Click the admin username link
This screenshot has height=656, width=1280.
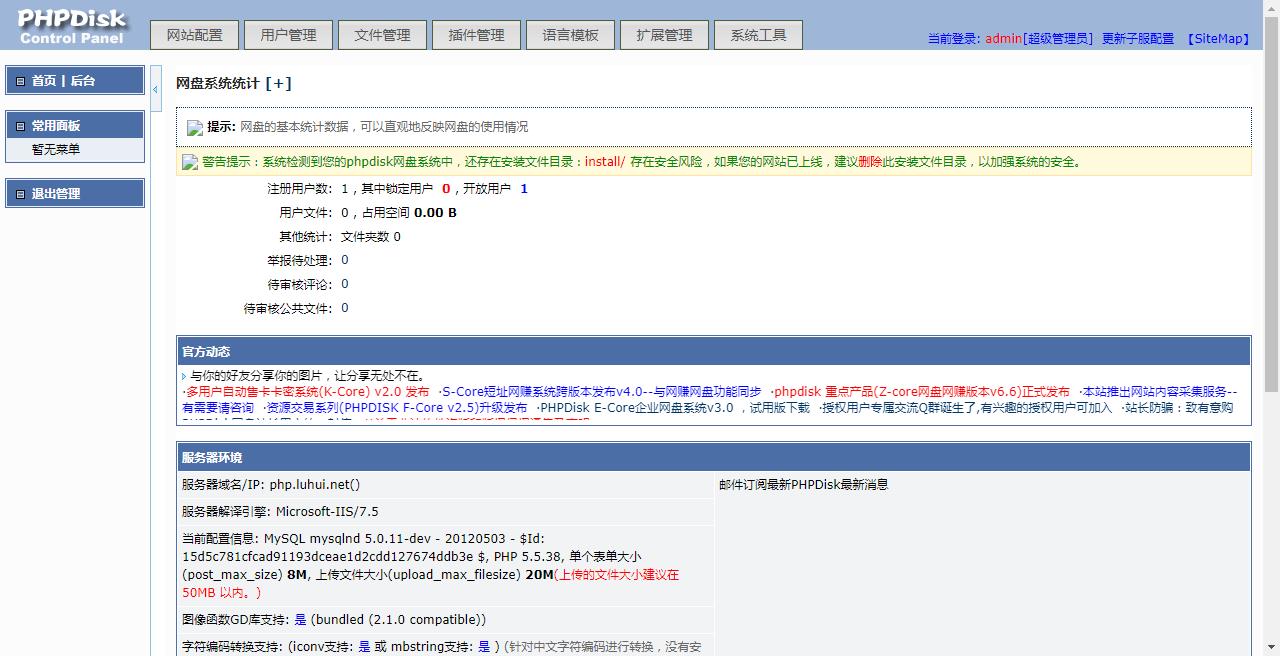[1003, 39]
